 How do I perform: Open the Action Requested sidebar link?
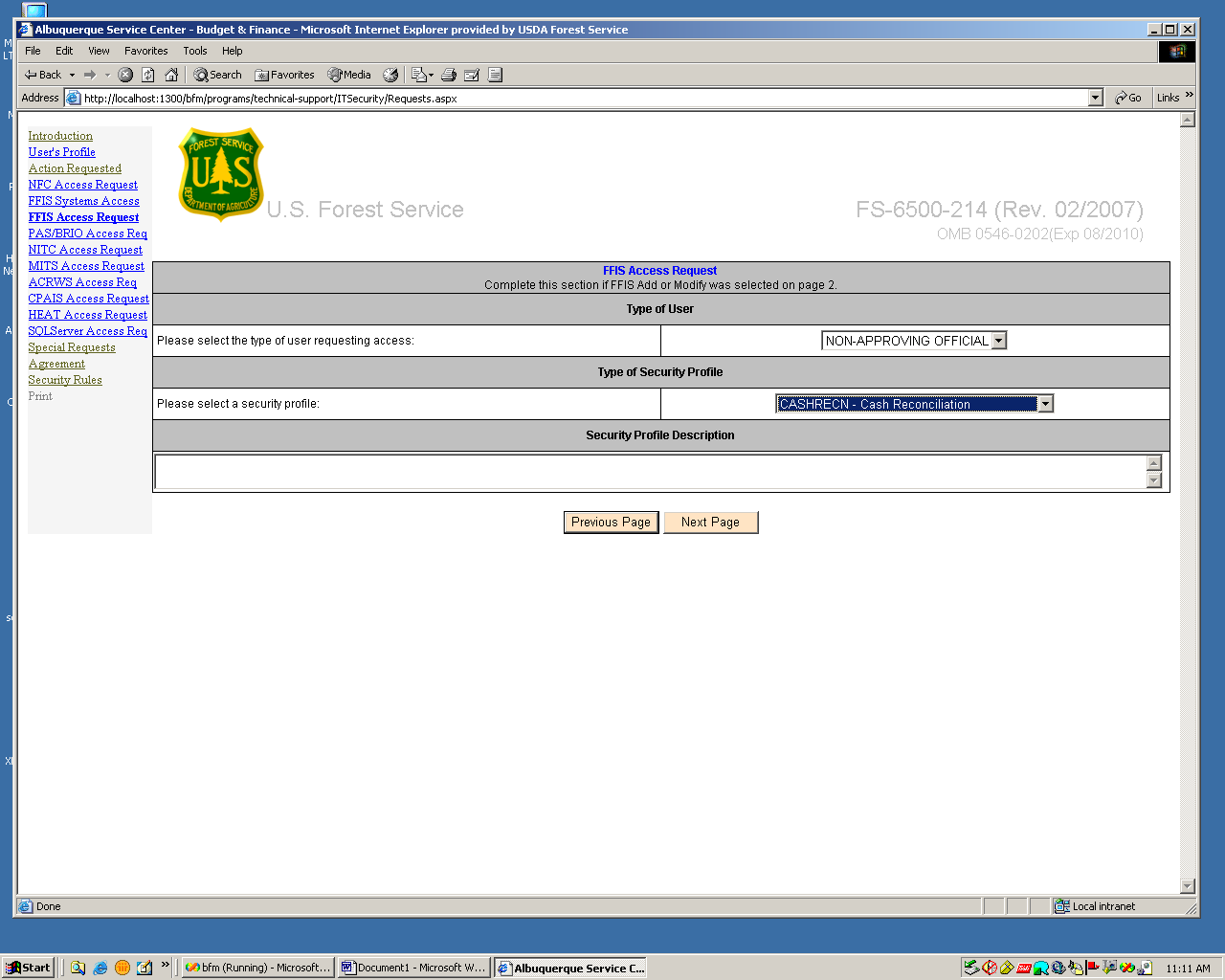coord(75,168)
